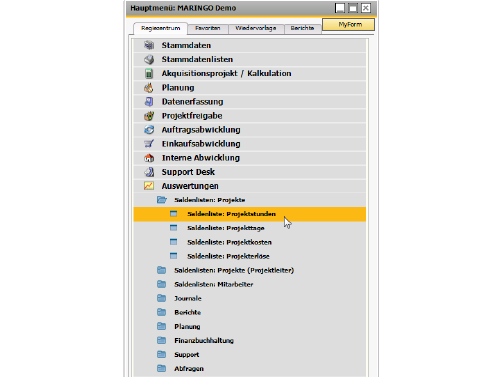Switch to the Regiezentrum tab
This screenshot has width=502, height=377.
click(160, 28)
